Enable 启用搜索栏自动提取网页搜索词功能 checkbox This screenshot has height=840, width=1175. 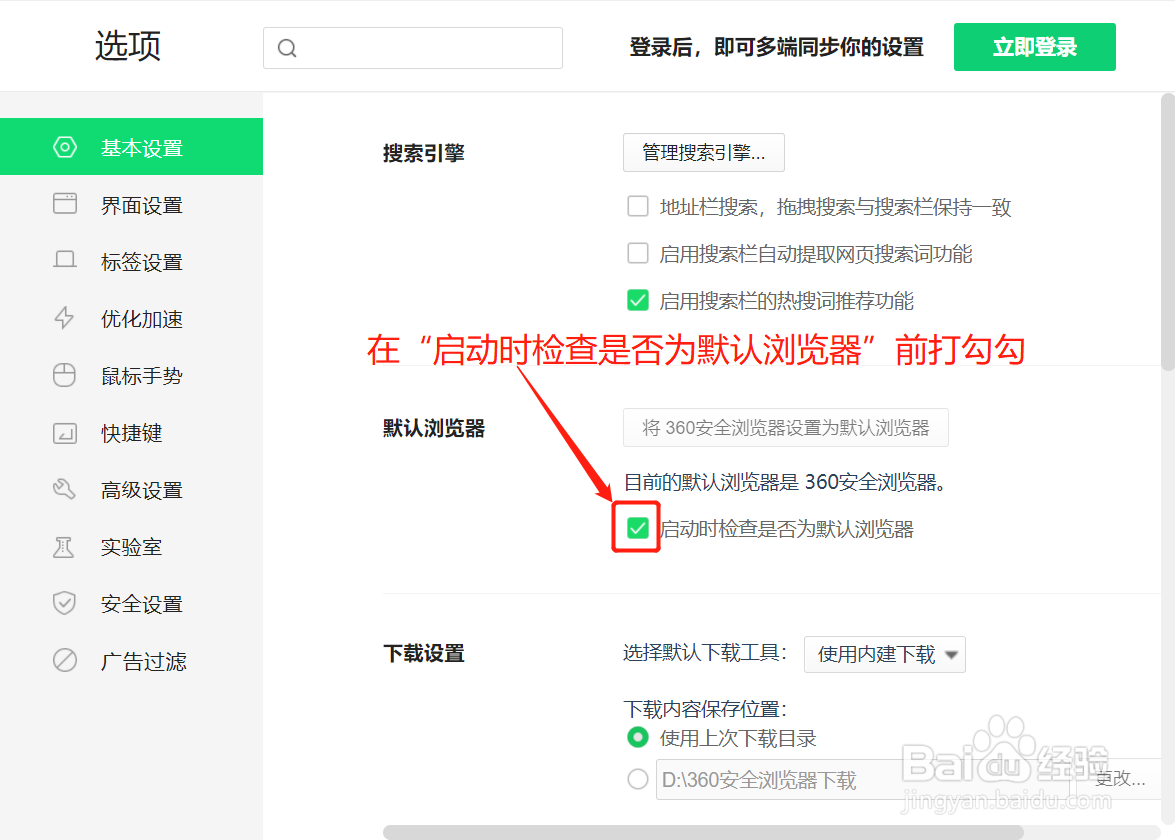(638, 253)
